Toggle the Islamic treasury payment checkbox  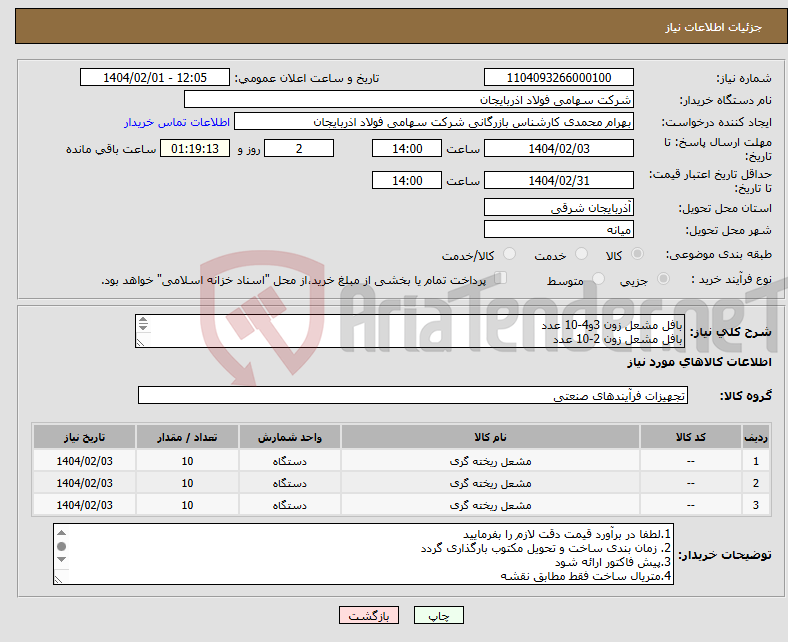pos(500,278)
